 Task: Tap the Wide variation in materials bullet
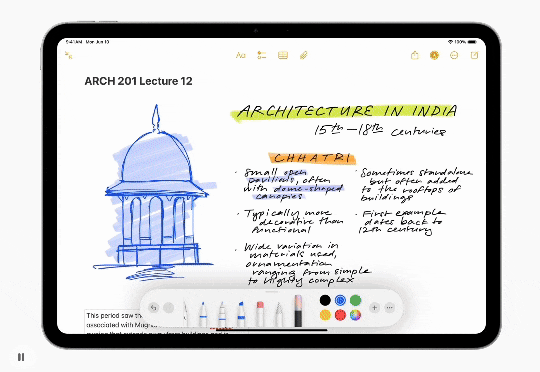click(x=303, y=265)
